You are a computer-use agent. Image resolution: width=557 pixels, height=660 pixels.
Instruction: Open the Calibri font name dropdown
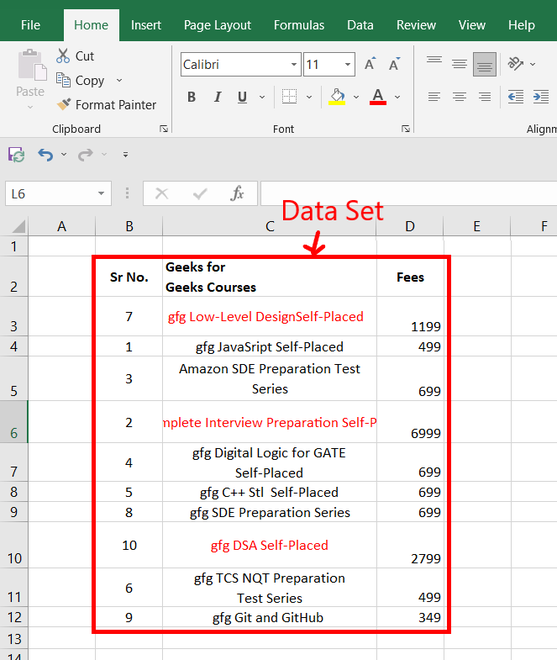[x=293, y=64]
